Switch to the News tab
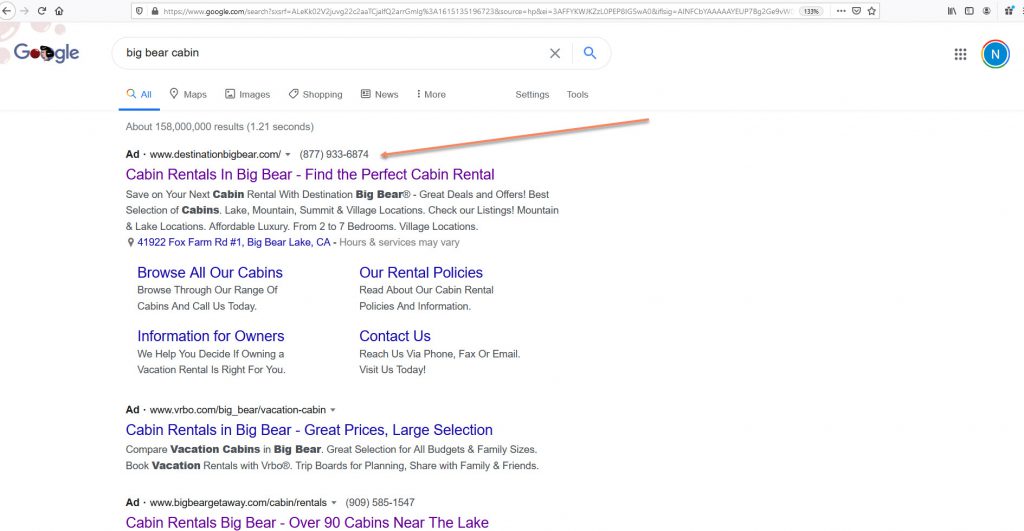 coord(379,94)
